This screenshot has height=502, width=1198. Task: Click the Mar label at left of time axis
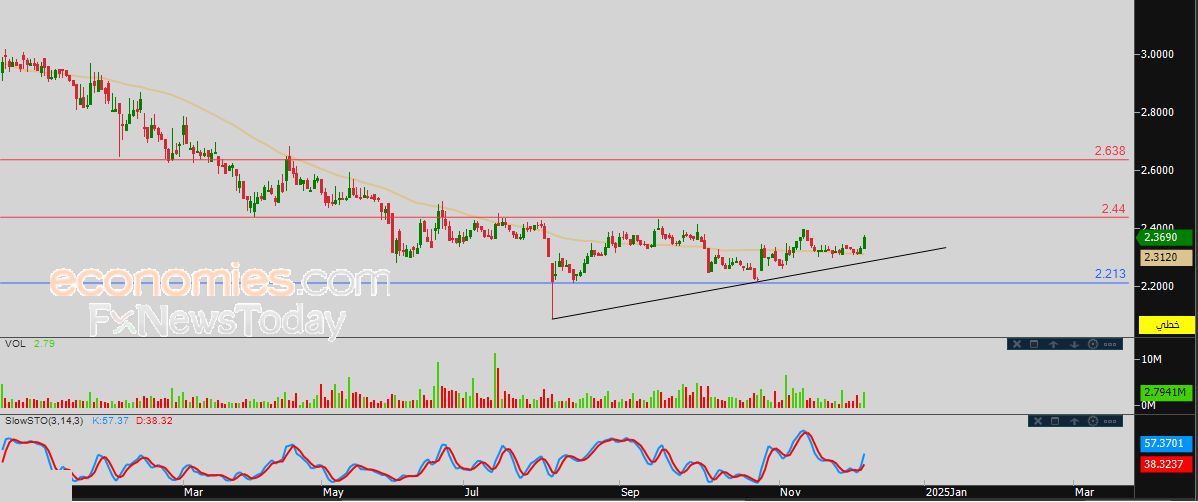coord(195,493)
